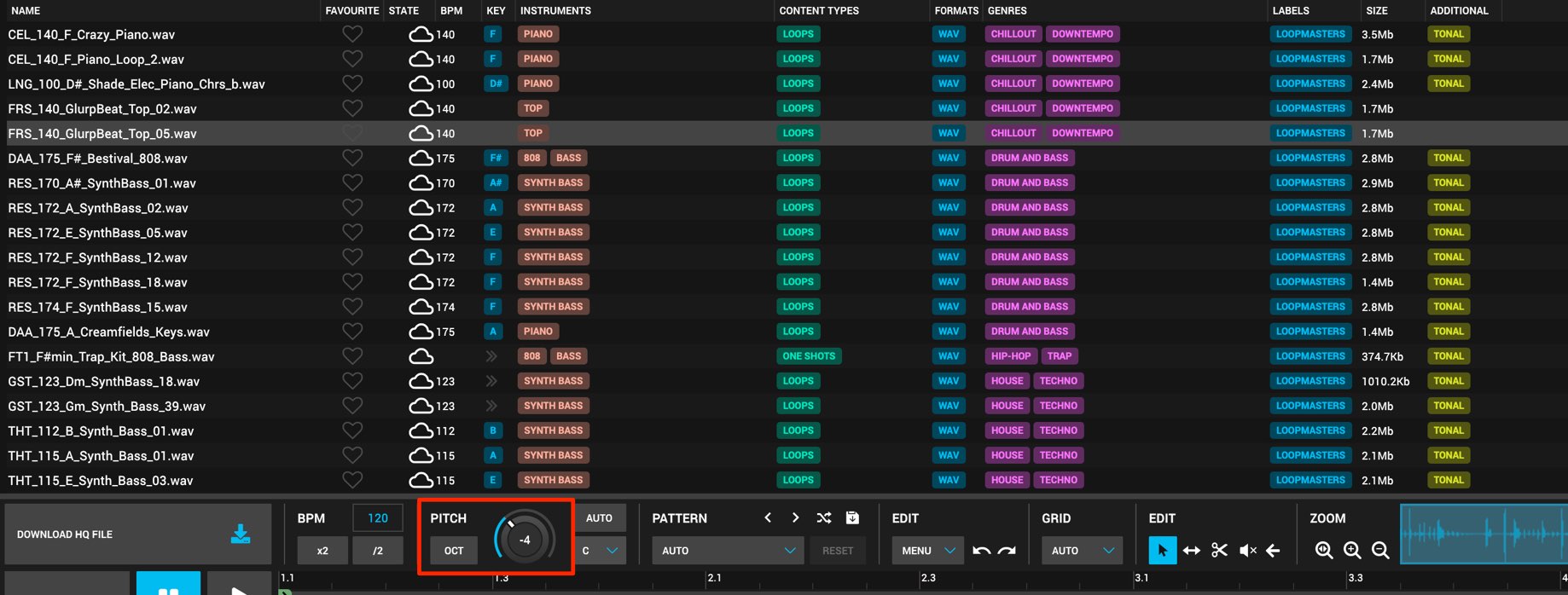Image resolution: width=1568 pixels, height=595 pixels.
Task: Open the key C dropdown
Action: 601,551
